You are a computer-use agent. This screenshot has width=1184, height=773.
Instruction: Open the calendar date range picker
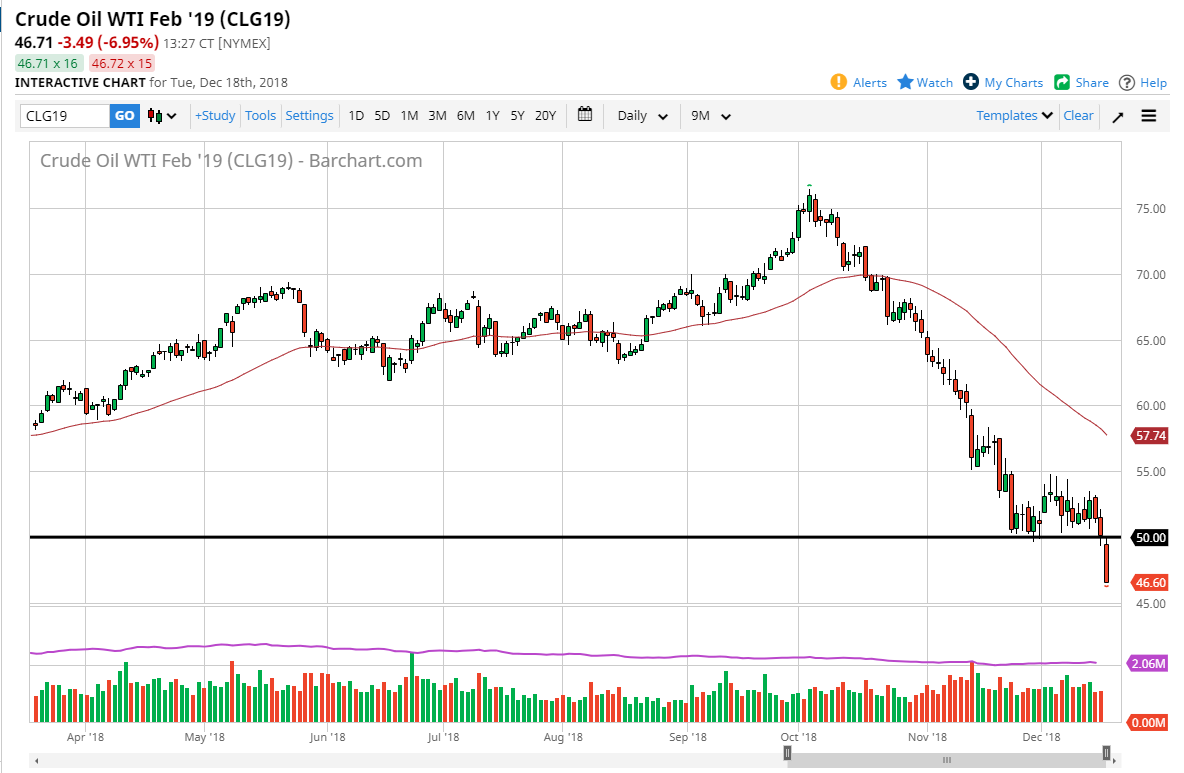[585, 115]
